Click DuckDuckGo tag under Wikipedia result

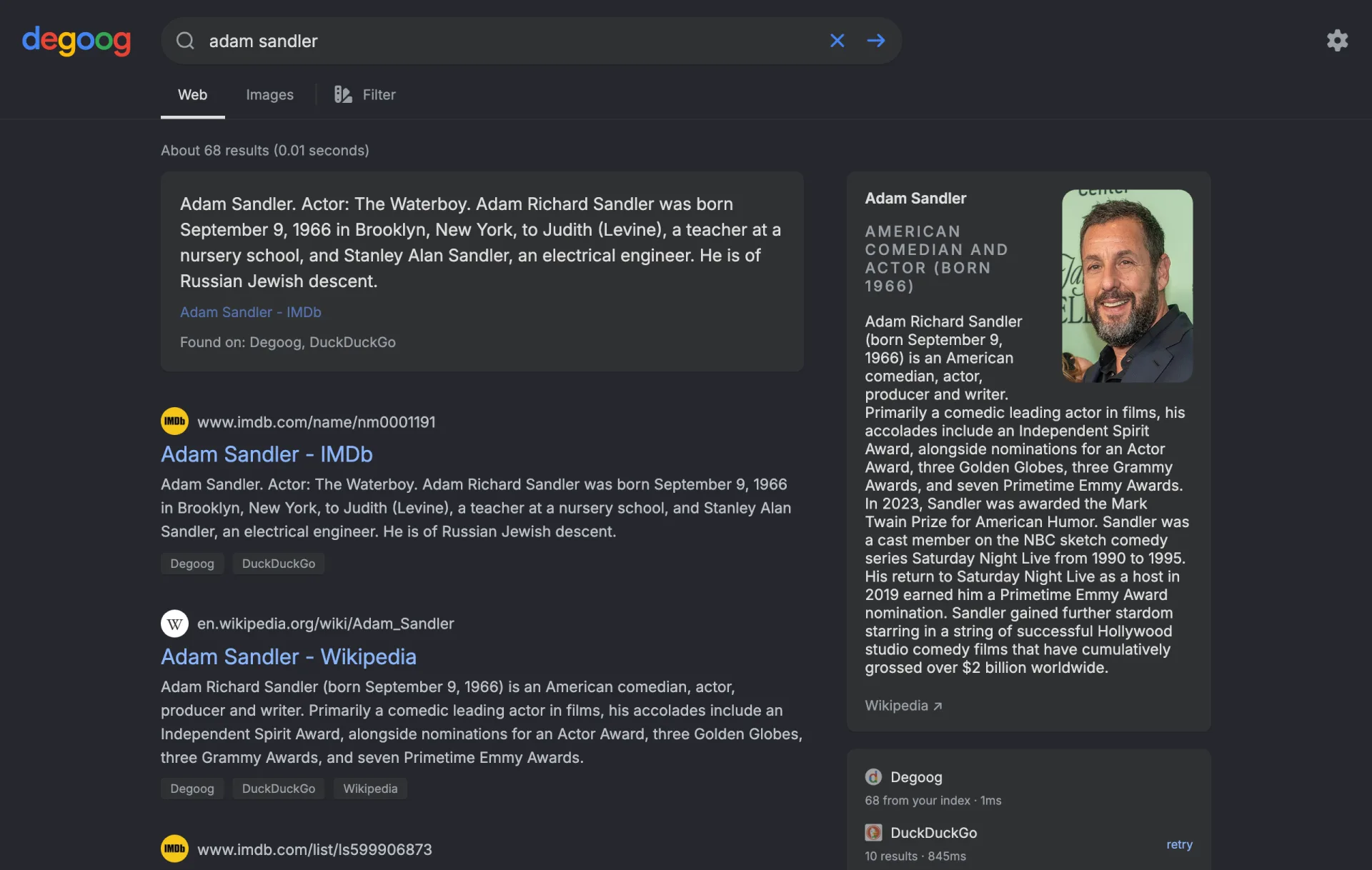(x=278, y=789)
